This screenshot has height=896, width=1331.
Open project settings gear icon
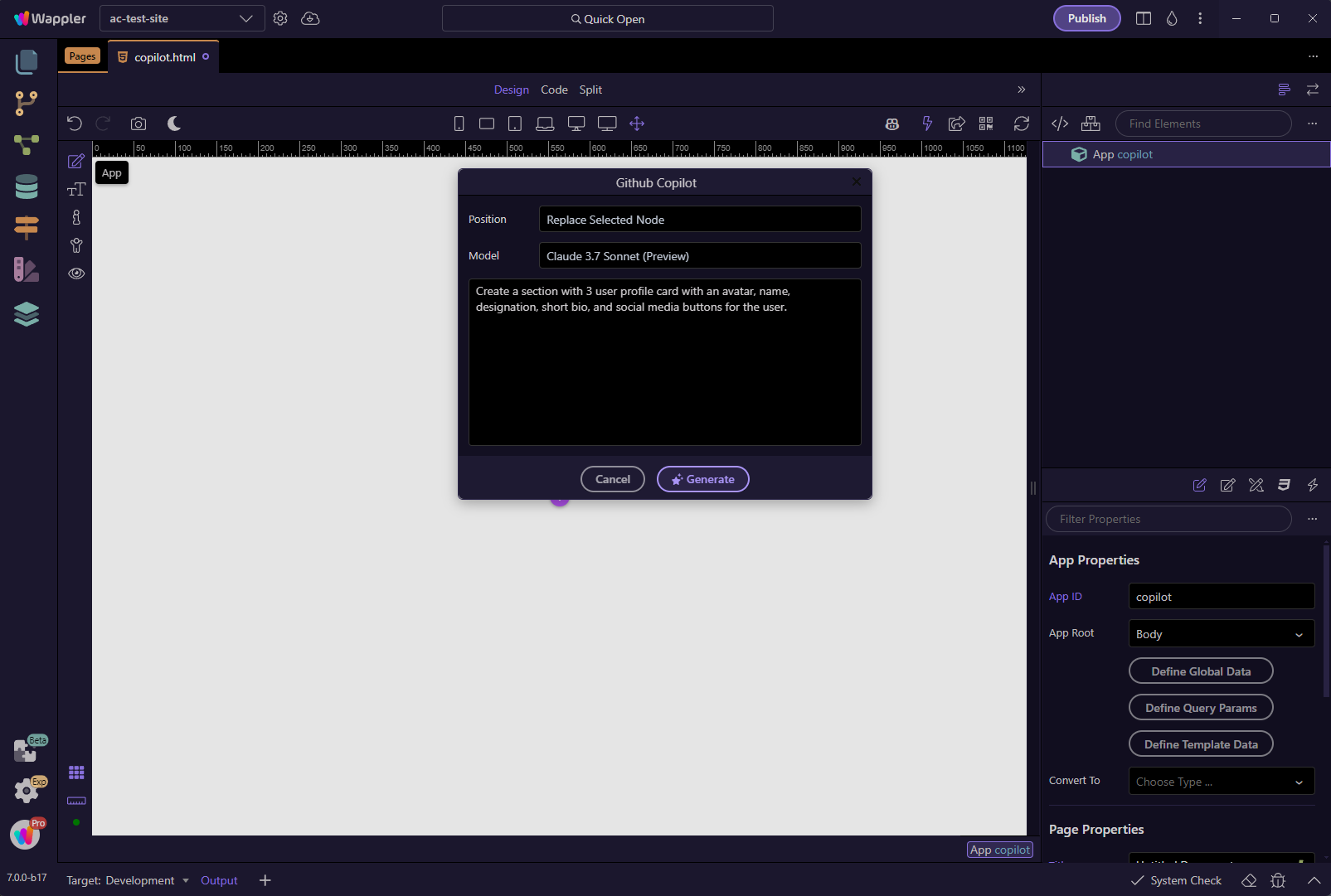point(280,18)
